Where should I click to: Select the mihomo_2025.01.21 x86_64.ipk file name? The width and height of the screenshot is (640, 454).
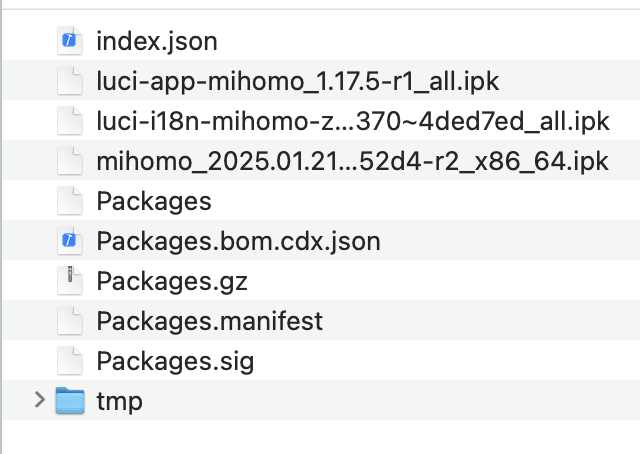coord(352,161)
